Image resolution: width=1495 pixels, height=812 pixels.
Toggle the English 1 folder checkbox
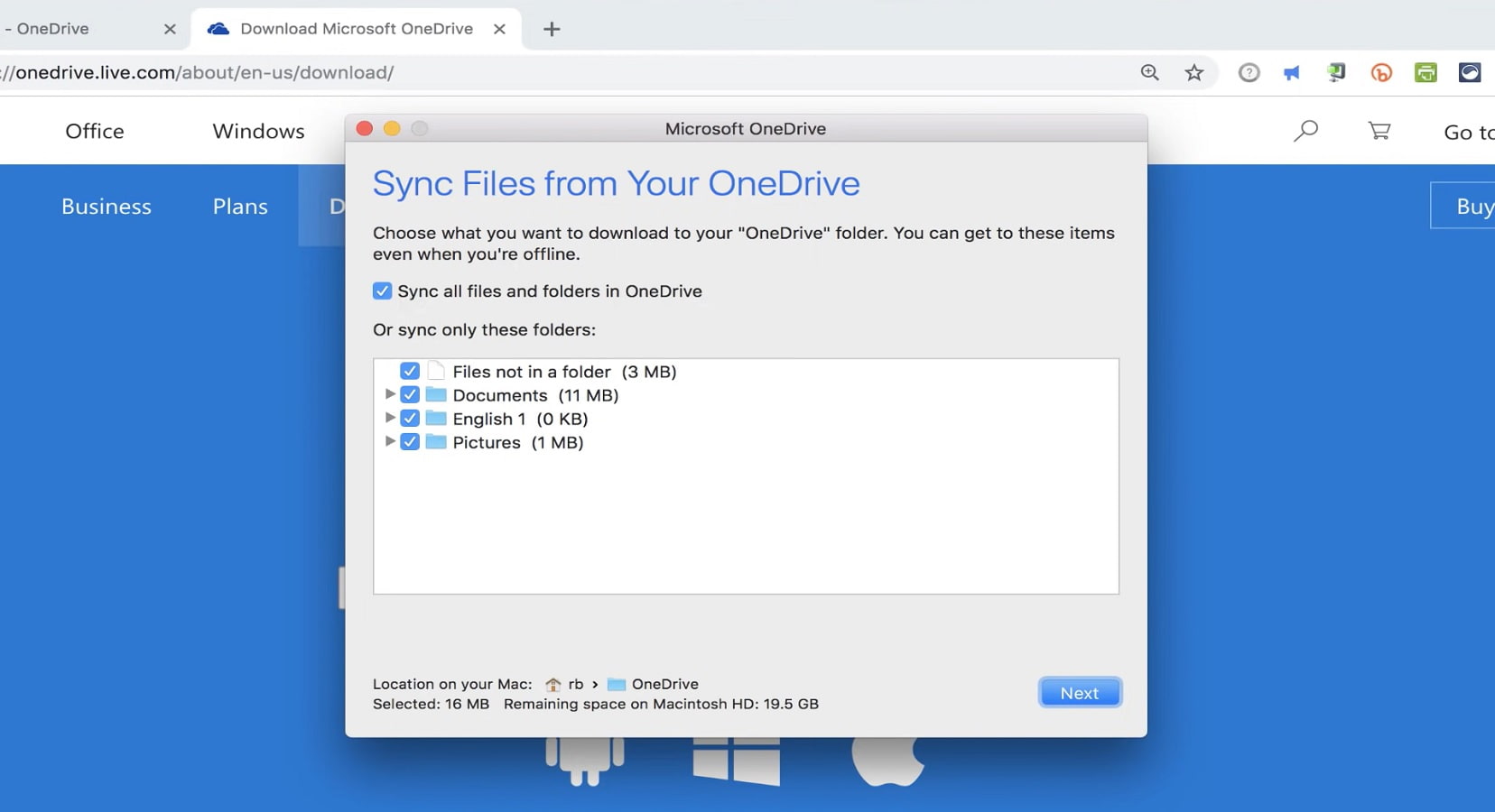point(410,418)
